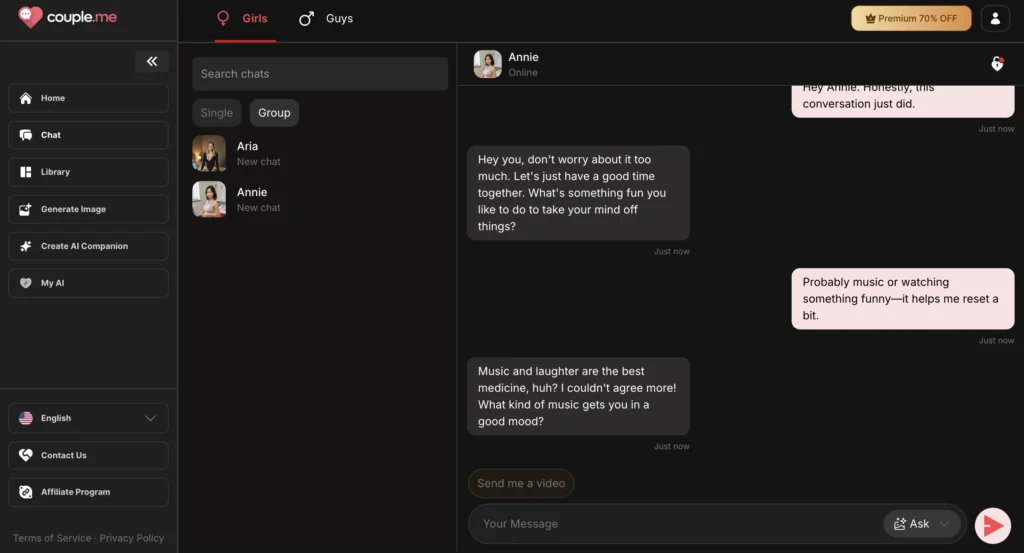Click the crown icon on Premium button
The image size is (1024, 553).
[870, 18]
